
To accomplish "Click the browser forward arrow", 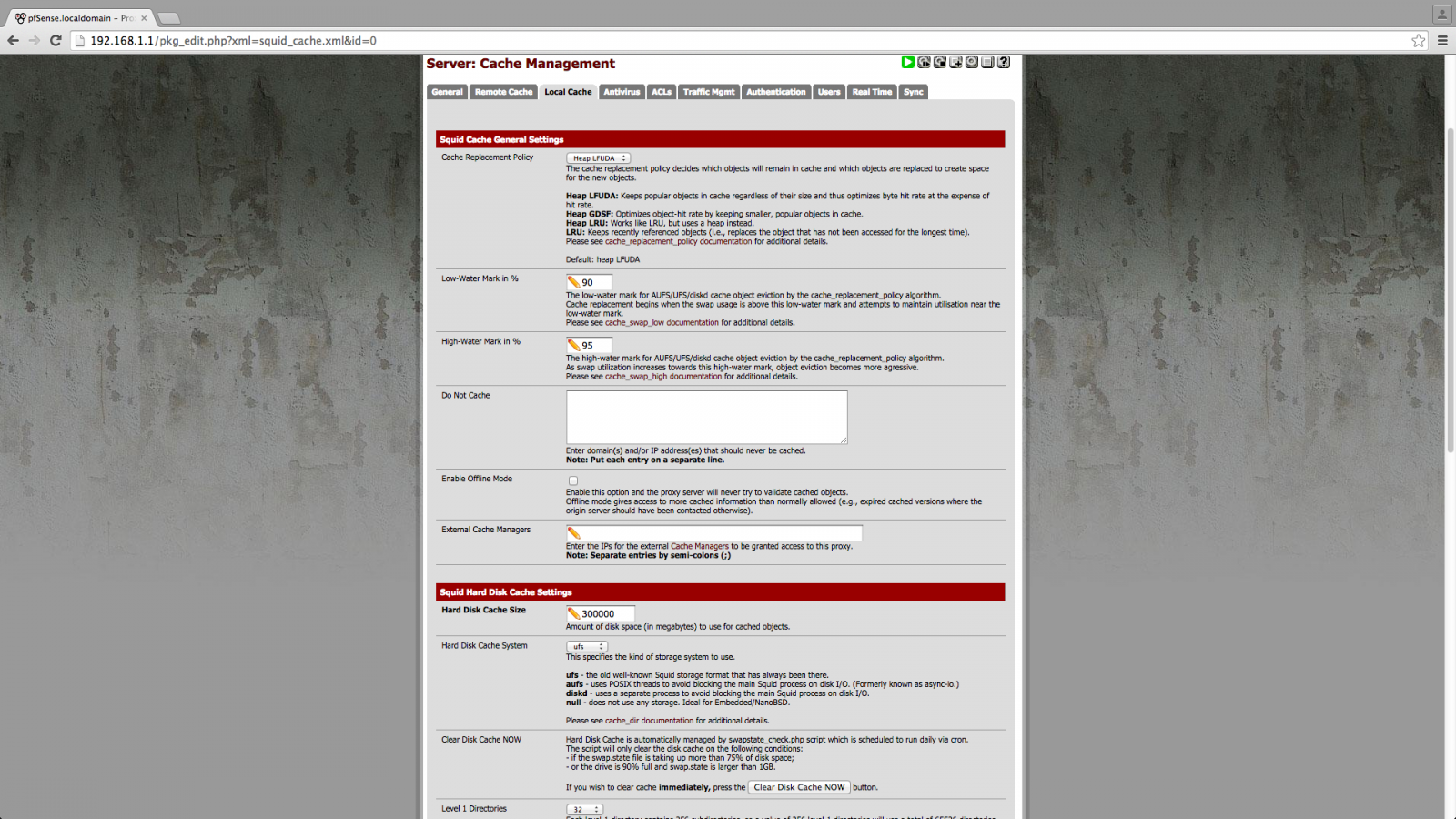I will [35, 40].
